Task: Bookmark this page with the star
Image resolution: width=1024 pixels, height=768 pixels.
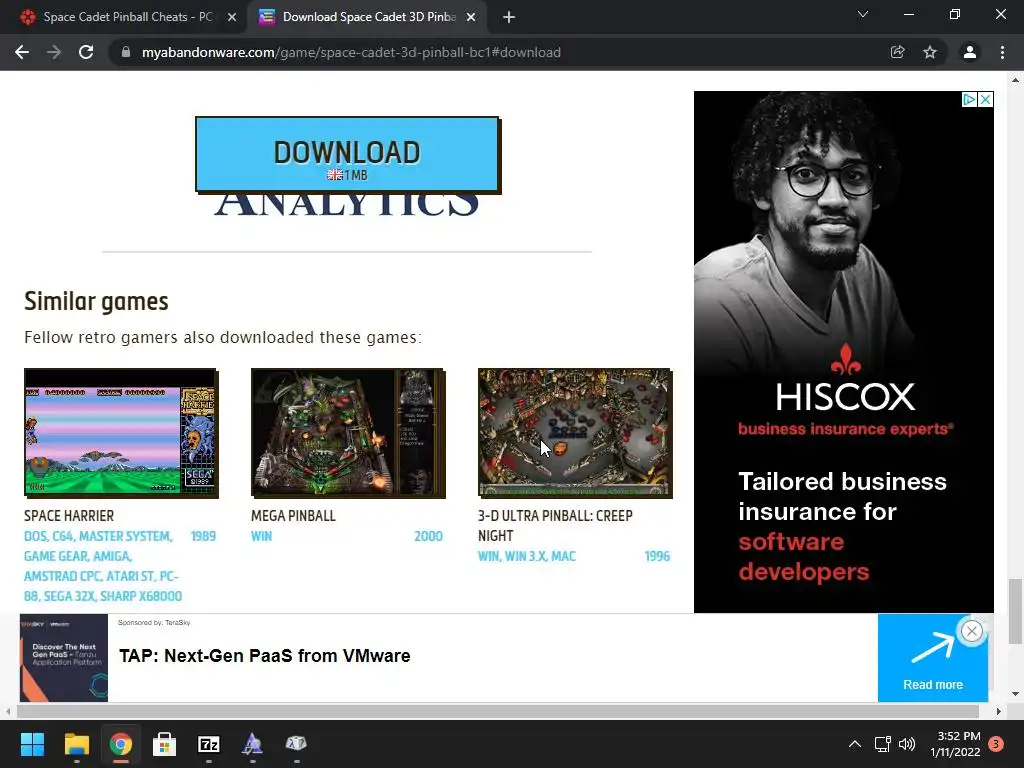Action: coord(930,52)
